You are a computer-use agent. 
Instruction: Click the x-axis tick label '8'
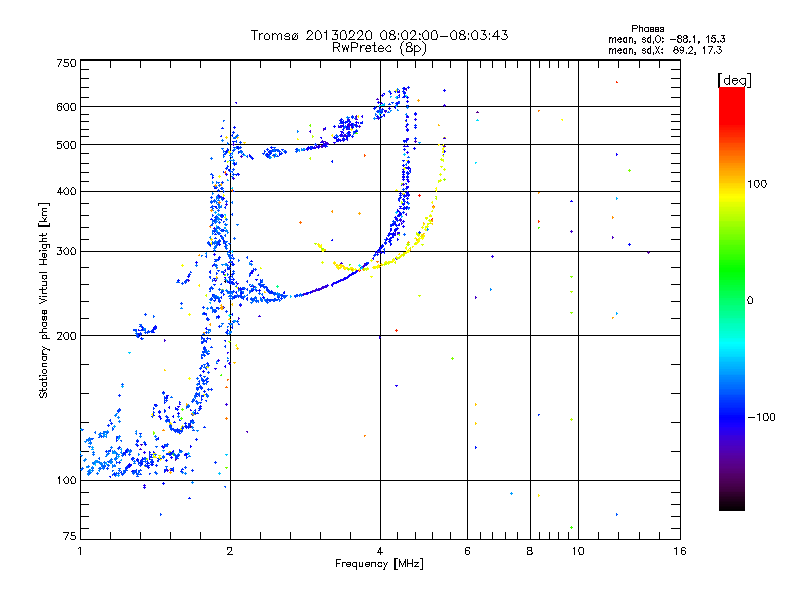530,551
